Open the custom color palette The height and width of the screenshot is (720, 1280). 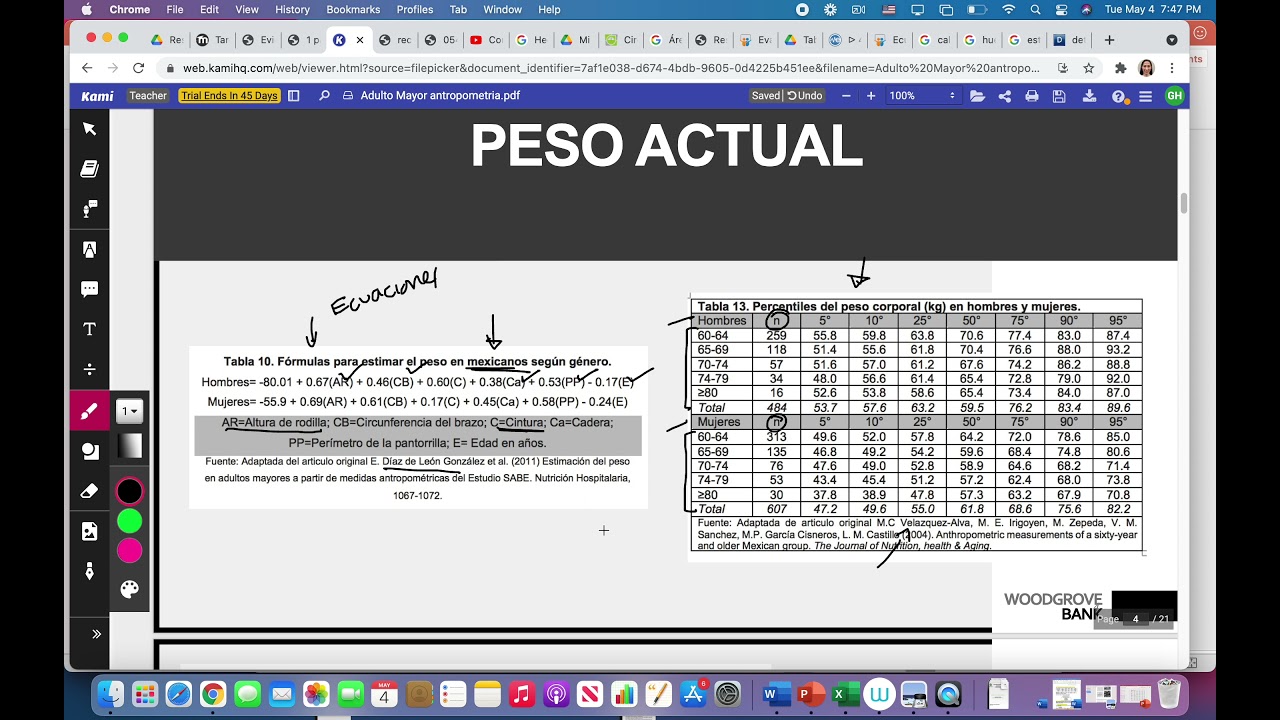[129, 589]
